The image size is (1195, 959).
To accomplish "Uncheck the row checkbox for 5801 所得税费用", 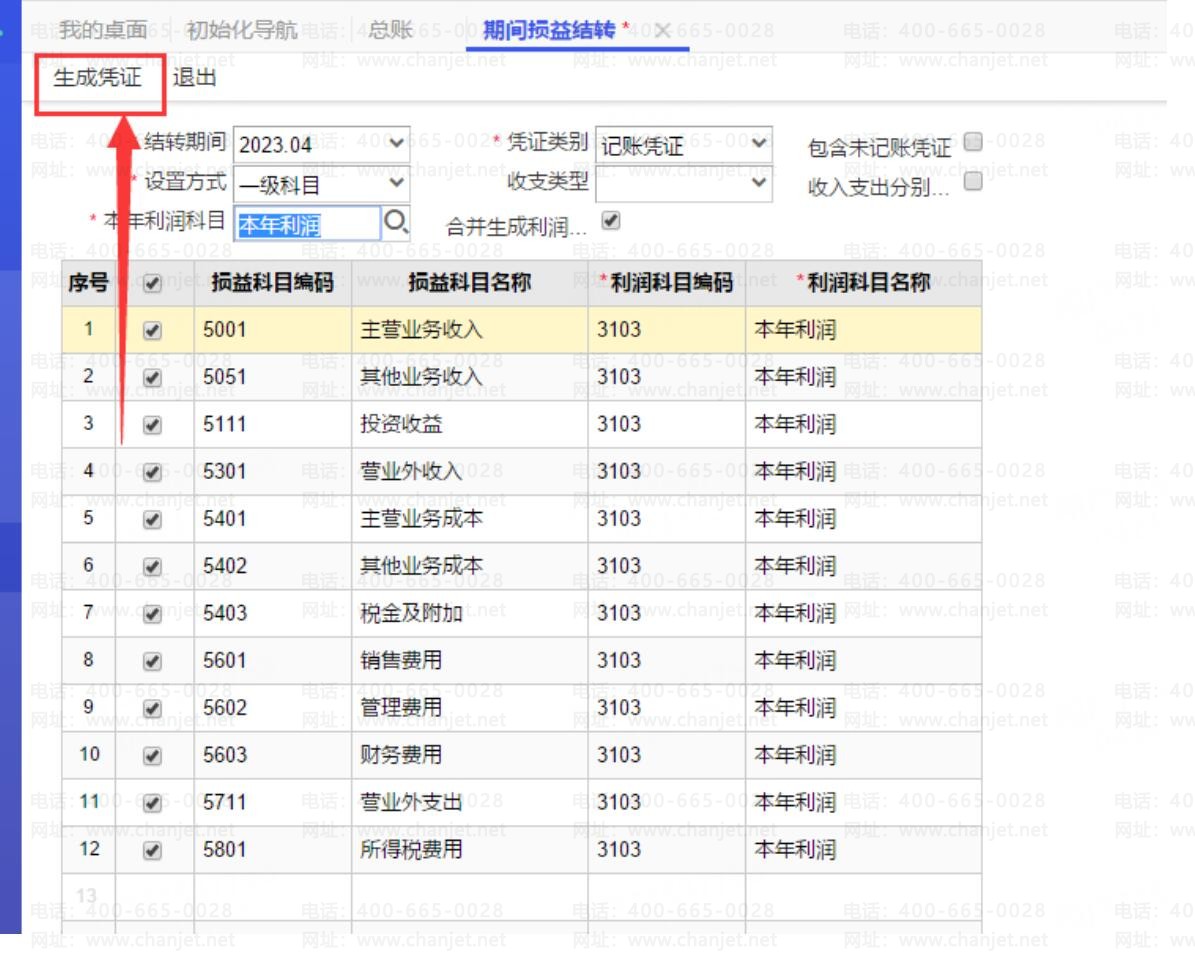I will [152, 851].
